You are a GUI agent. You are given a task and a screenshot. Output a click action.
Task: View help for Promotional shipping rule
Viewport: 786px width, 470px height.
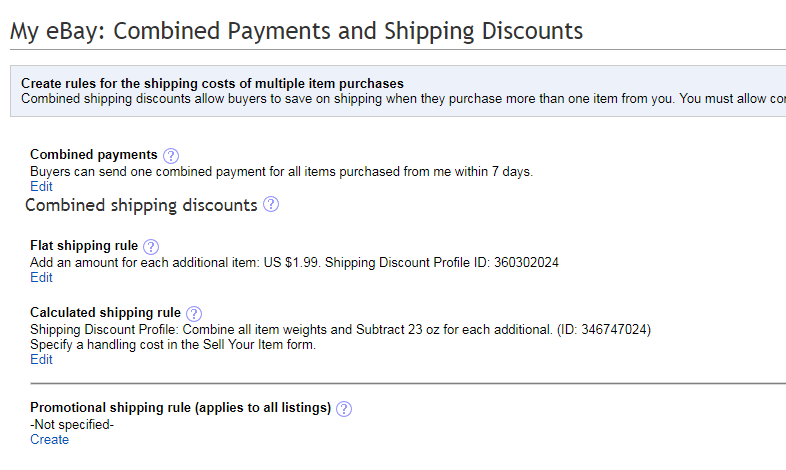tap(344, 409)
